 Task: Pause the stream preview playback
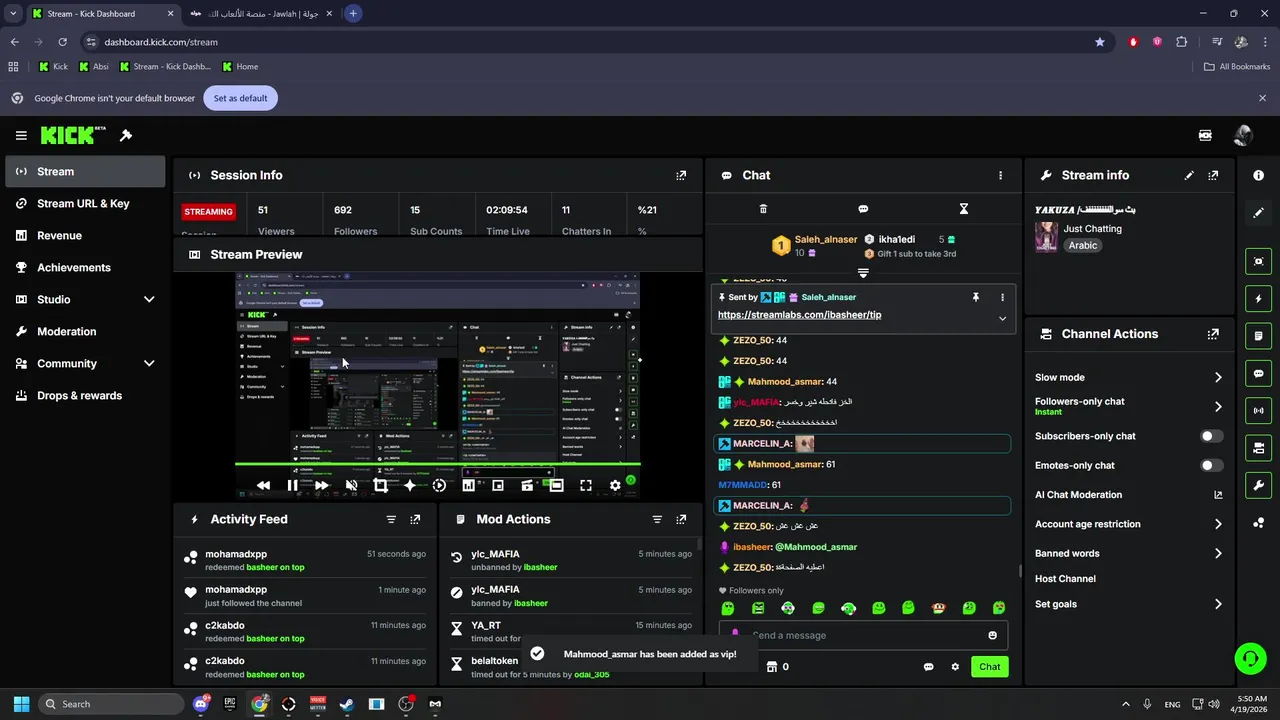coord(292,485)
